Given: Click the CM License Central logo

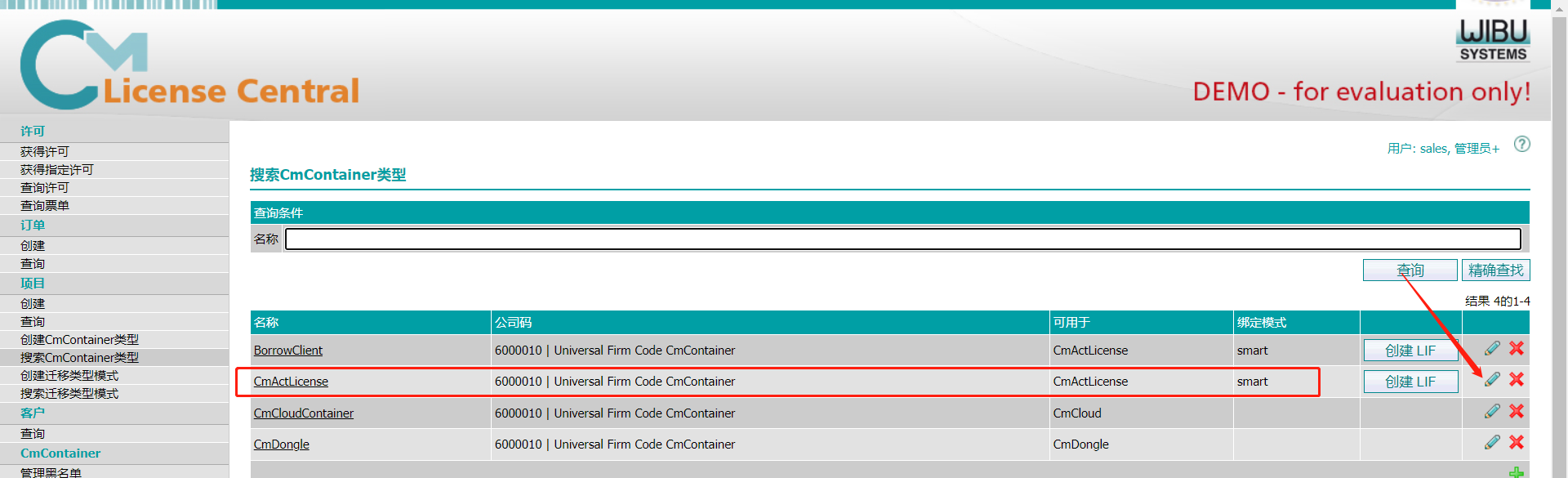Looking at the screenshot, I should tap(189, 65).
